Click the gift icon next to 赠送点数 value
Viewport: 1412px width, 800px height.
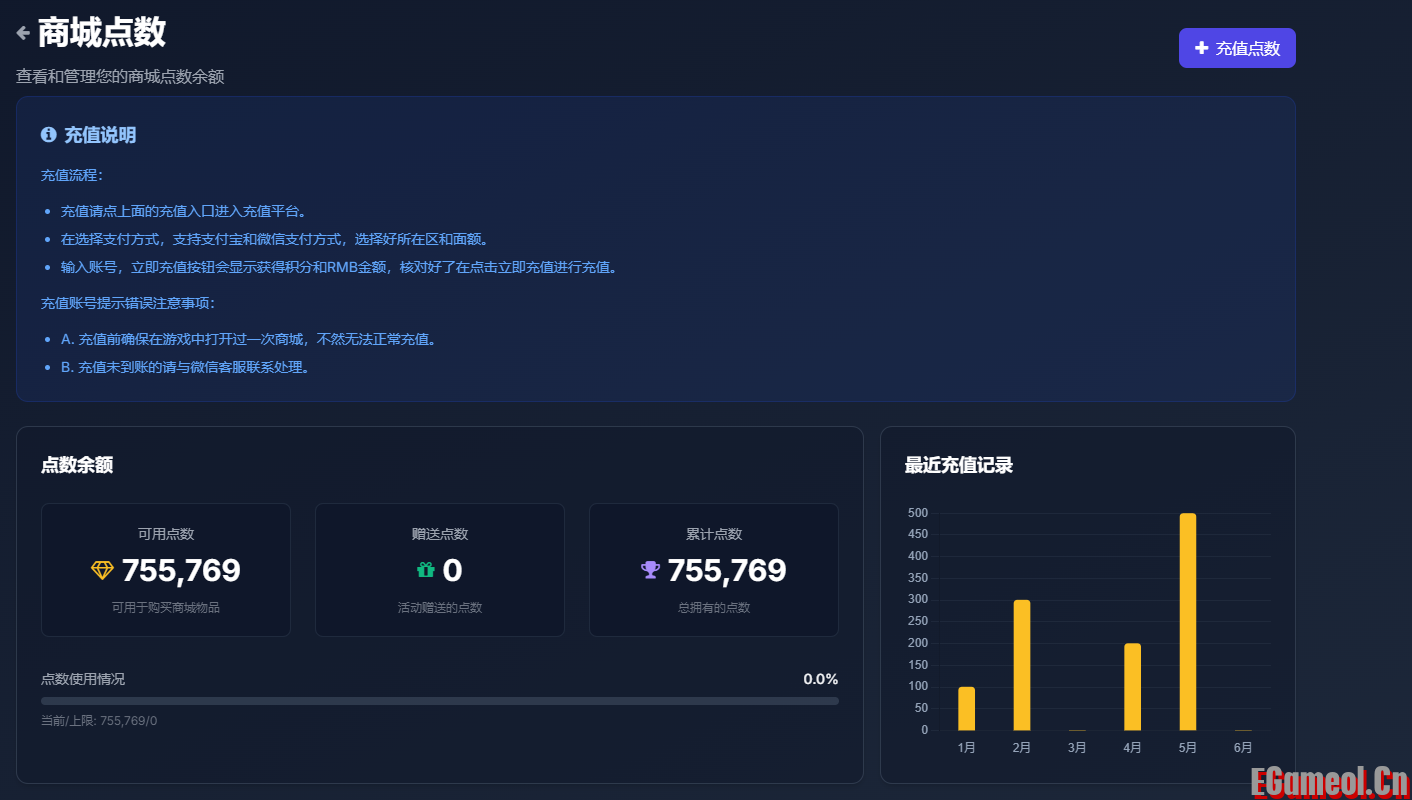(x=426, y=571)
